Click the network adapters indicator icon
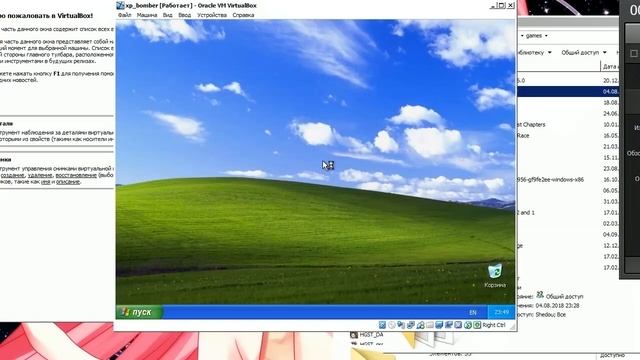Viewport: 640px width, 360px height. (411, 325)
